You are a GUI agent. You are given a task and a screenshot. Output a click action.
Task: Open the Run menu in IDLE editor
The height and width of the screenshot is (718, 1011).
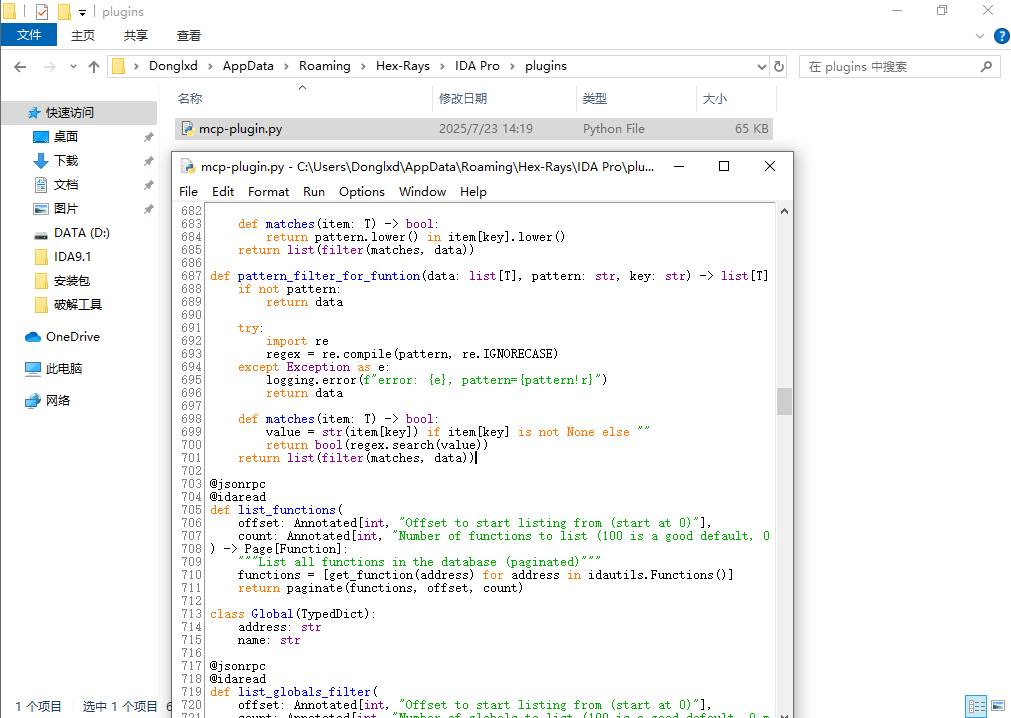click(x=314, y=191)
